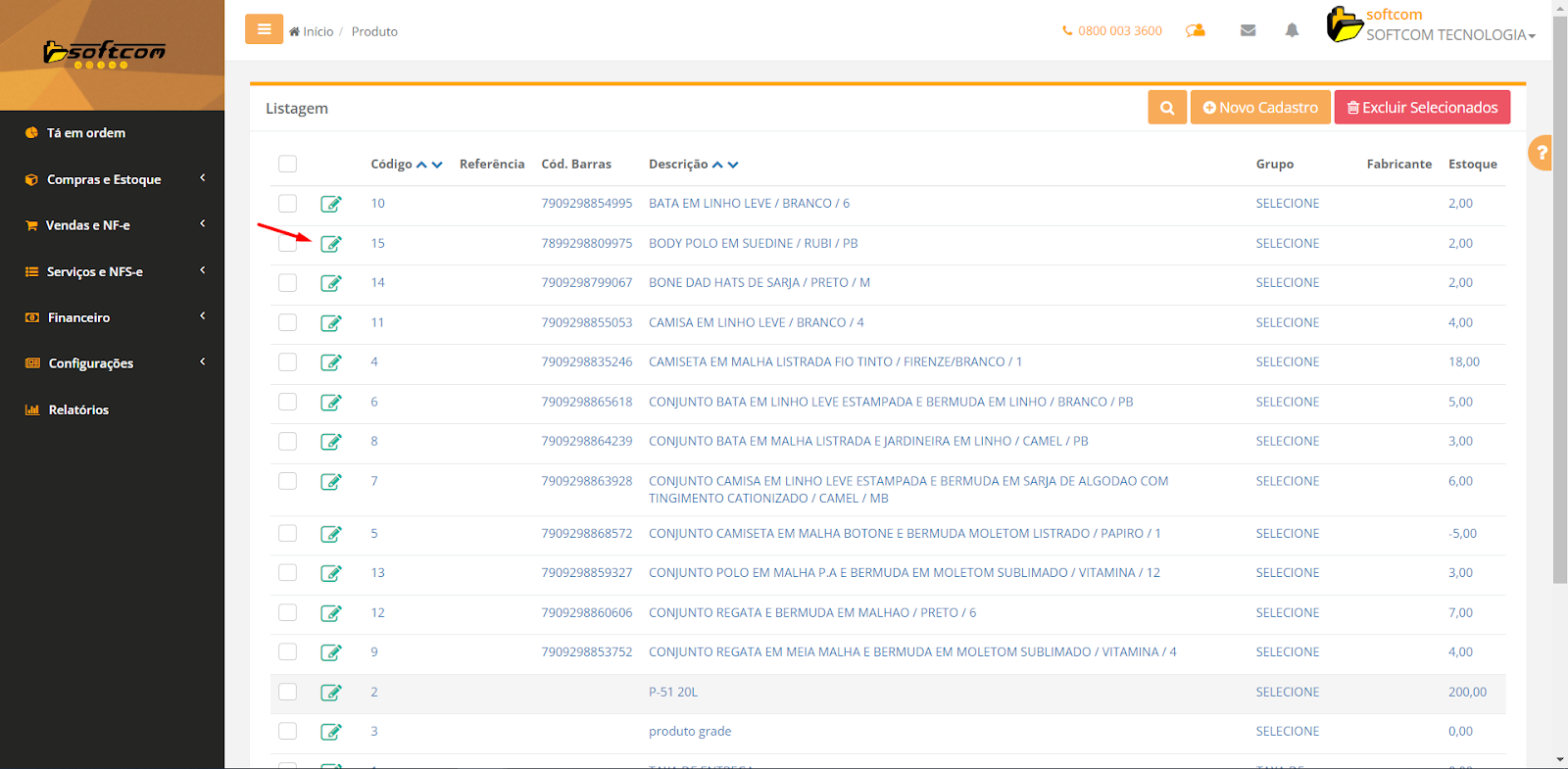Open the messages envelope icon
The image size is (1568, 769).
1248,30
